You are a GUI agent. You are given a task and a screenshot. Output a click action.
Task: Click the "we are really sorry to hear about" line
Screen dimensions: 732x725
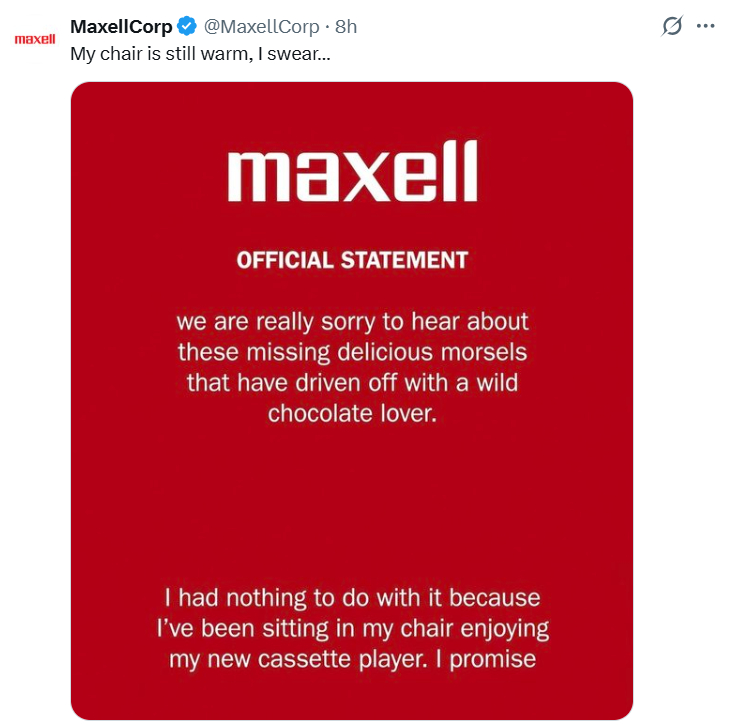pos(352,323)
